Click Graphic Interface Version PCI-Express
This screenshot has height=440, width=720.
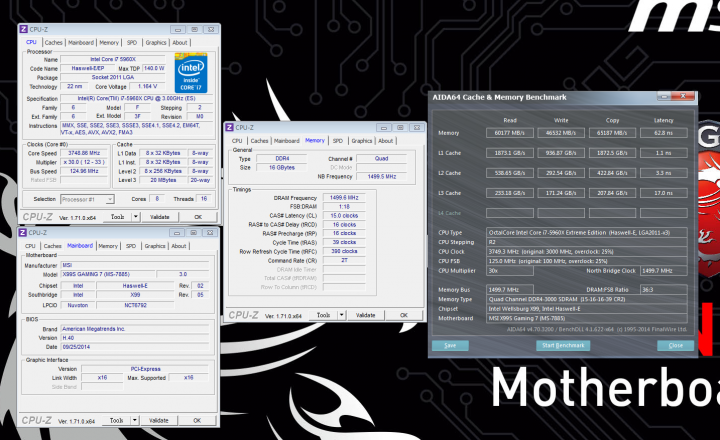[145, 369]
